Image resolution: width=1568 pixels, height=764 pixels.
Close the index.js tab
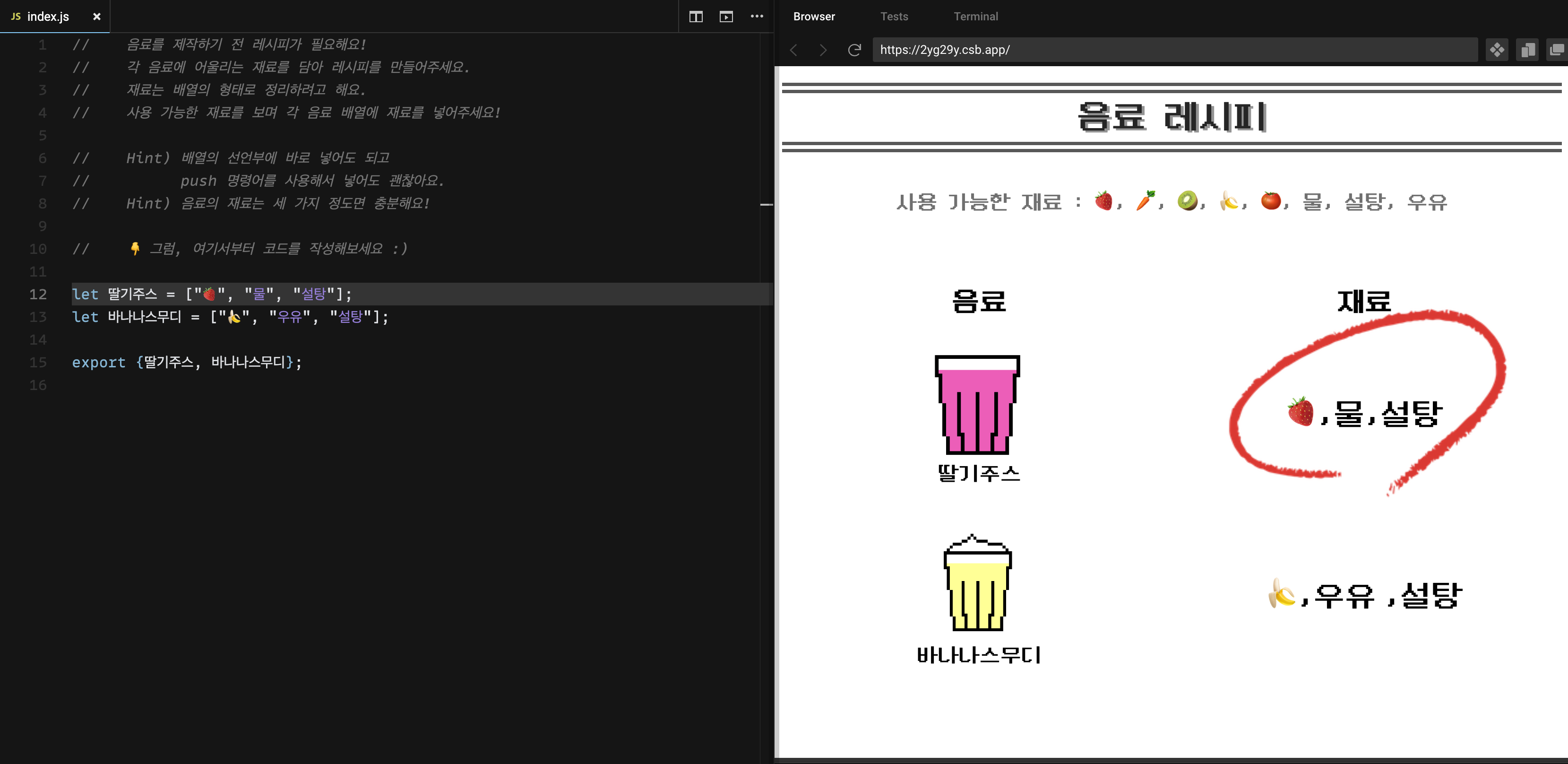point(96,17)
